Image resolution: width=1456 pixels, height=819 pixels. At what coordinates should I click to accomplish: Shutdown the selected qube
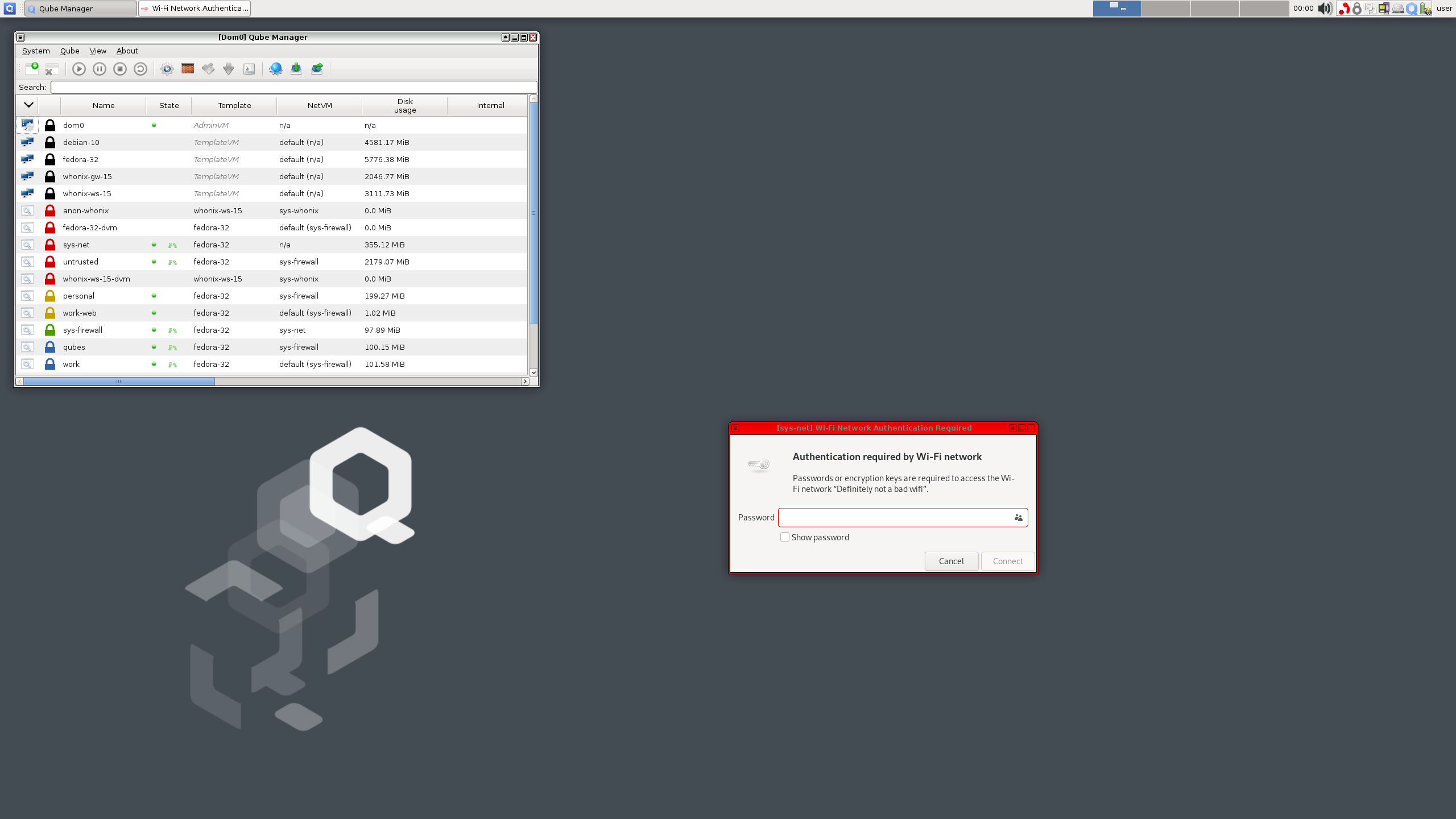click(119, 68)
